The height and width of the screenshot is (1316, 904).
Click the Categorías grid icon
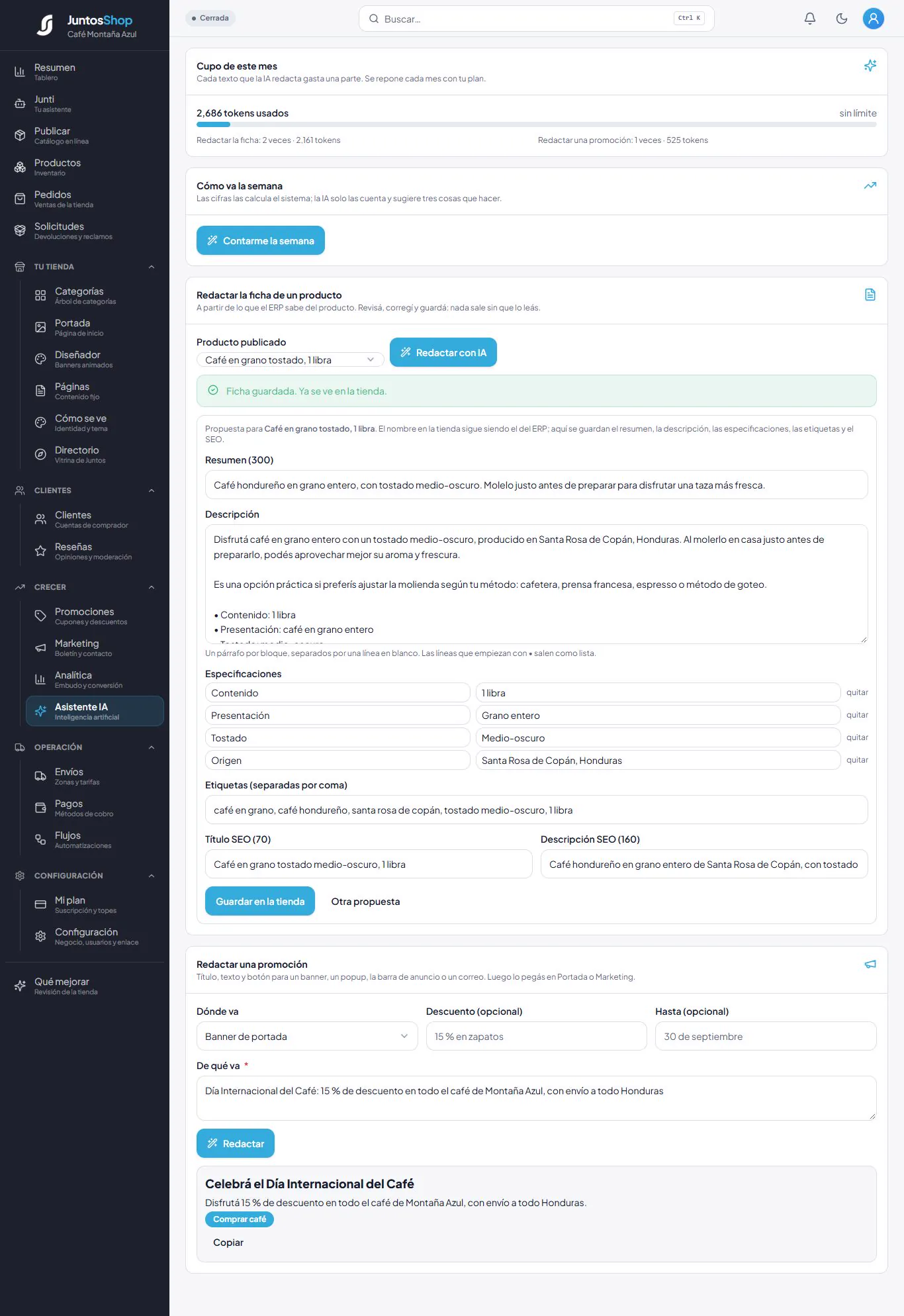point(40,295)
